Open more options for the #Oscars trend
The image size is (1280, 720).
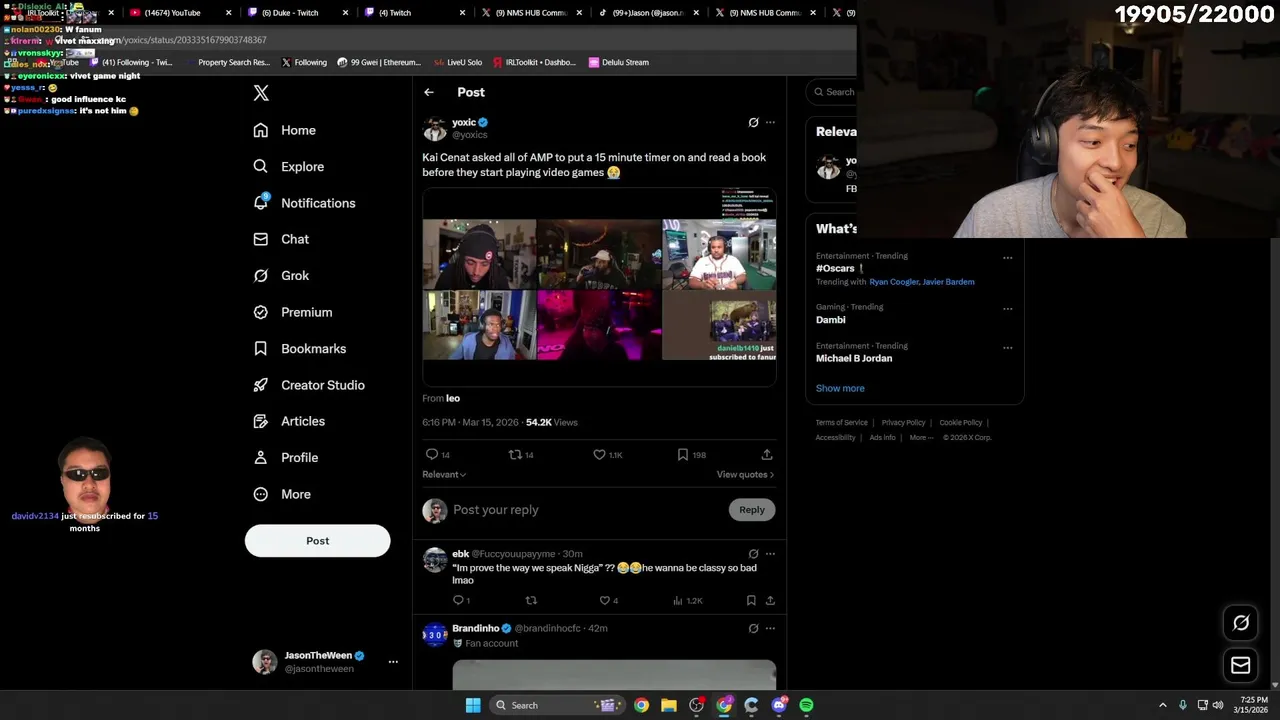[x=1007, y=258]
